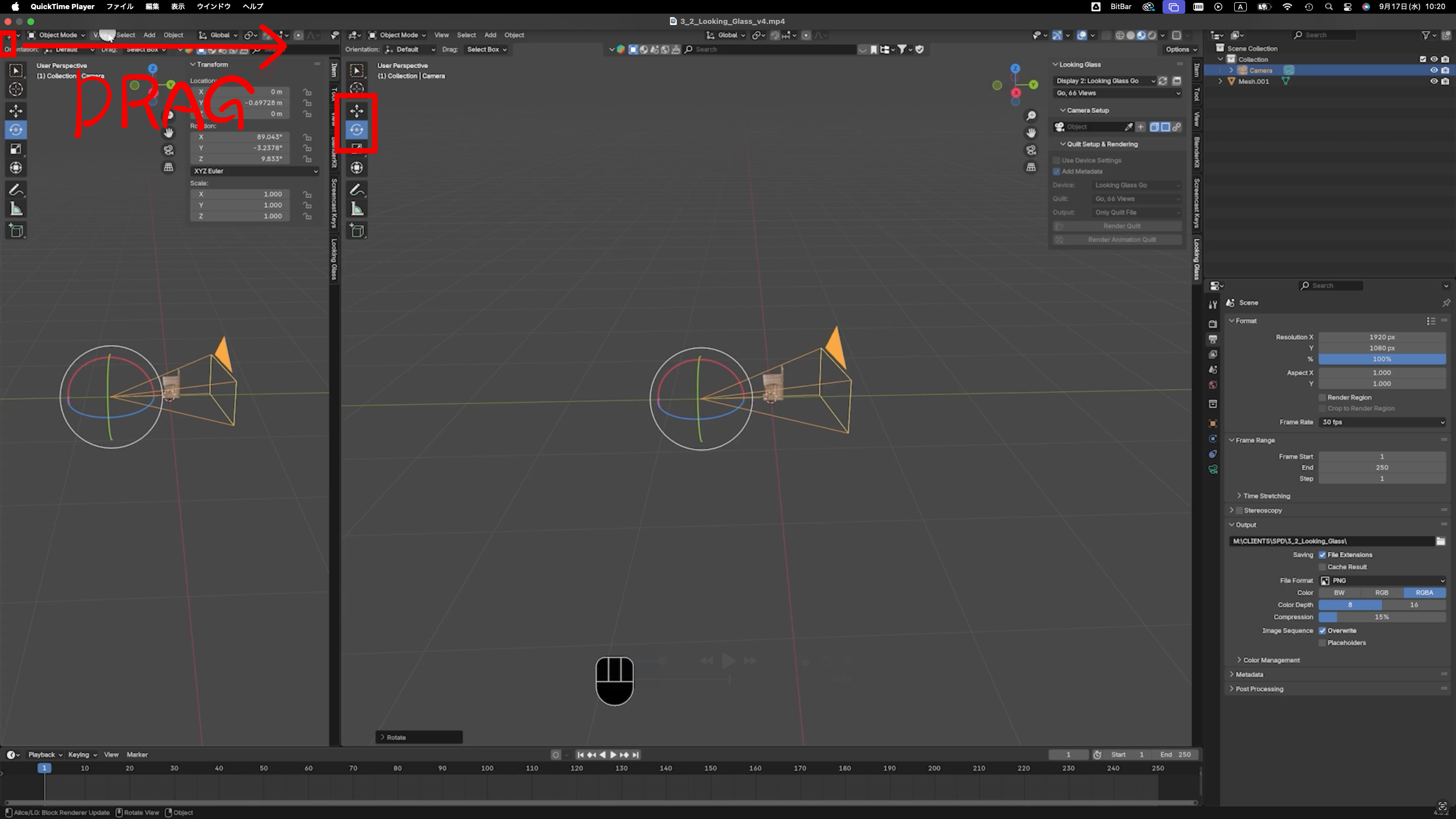Open the Add menu in the viewport header
Image resolution: width=1456 pixels, height=819 pixels.
490,35
